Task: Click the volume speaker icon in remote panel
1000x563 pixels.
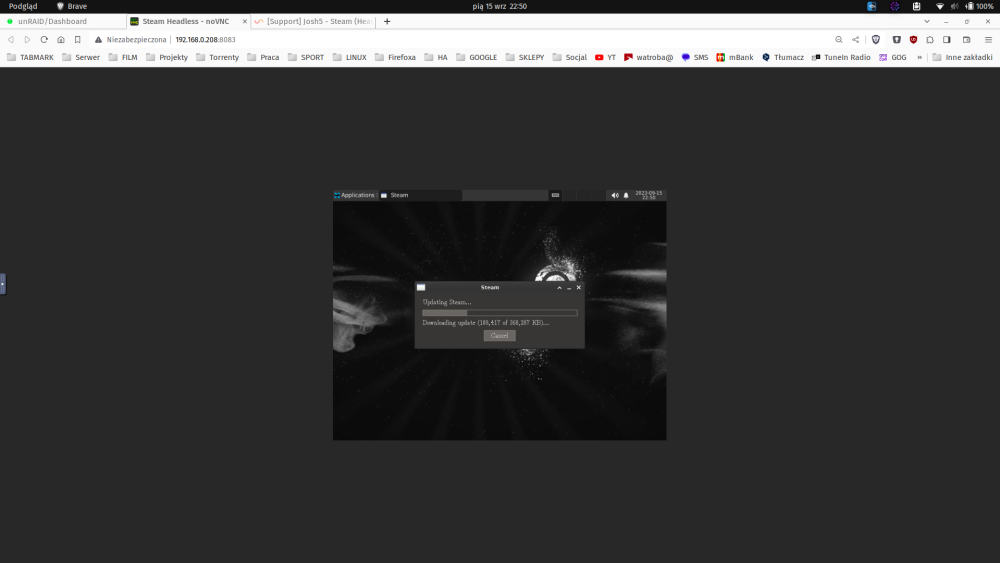Action: (615, 195)
